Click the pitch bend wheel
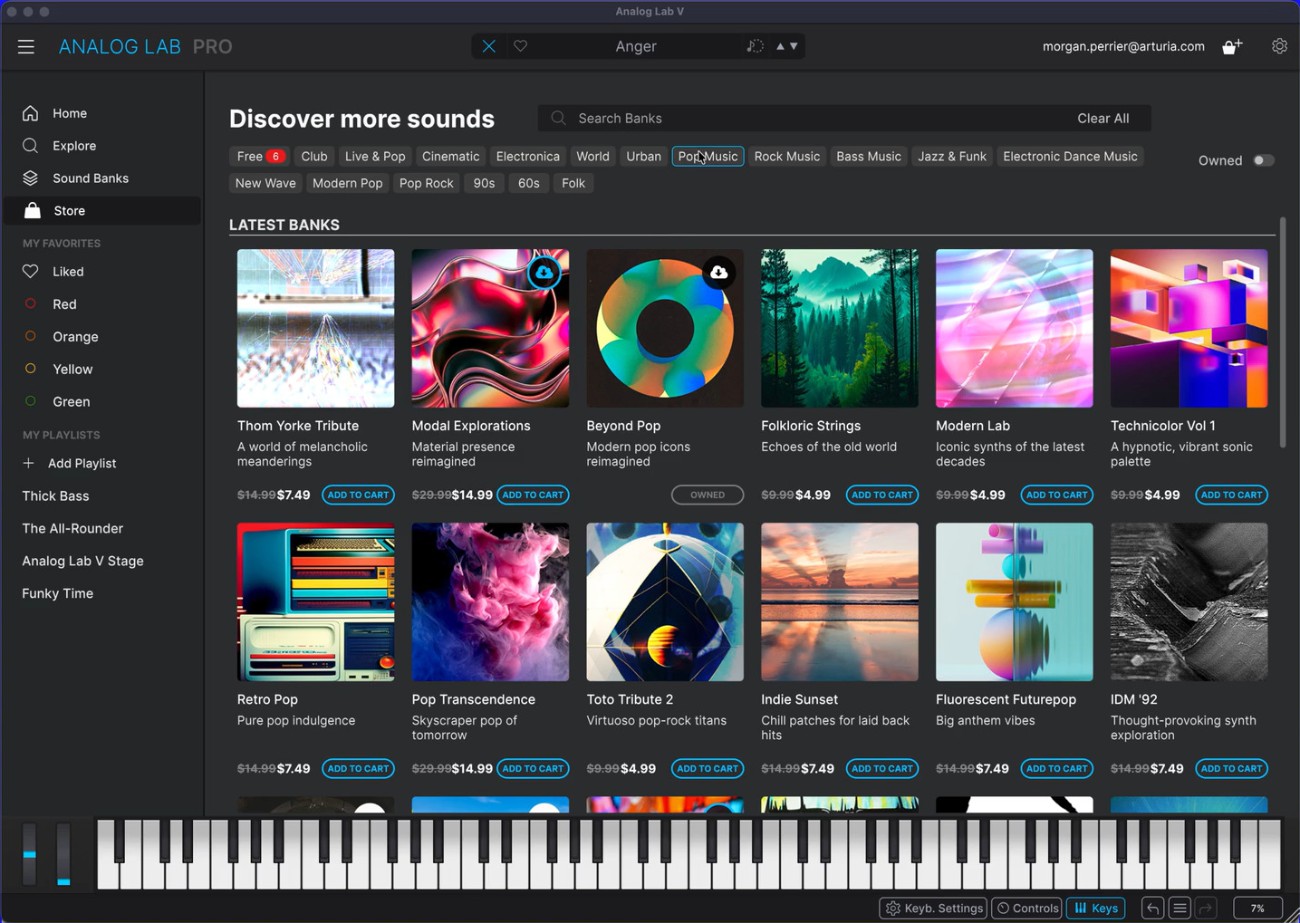 coord(29,853)
